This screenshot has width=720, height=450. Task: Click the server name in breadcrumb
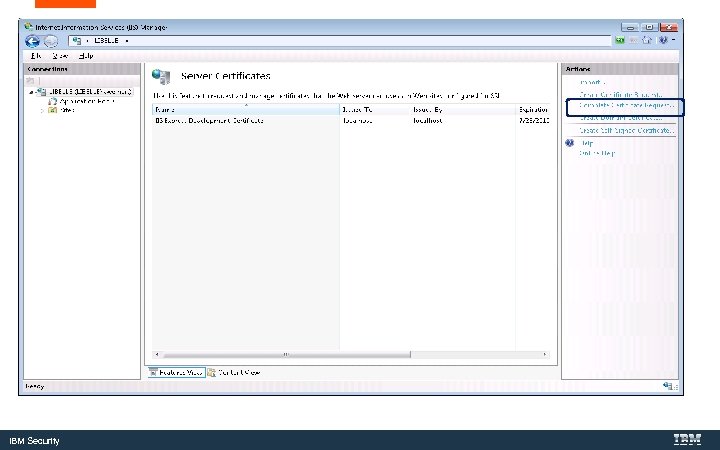pyautogui.click(x=106, y=41)
